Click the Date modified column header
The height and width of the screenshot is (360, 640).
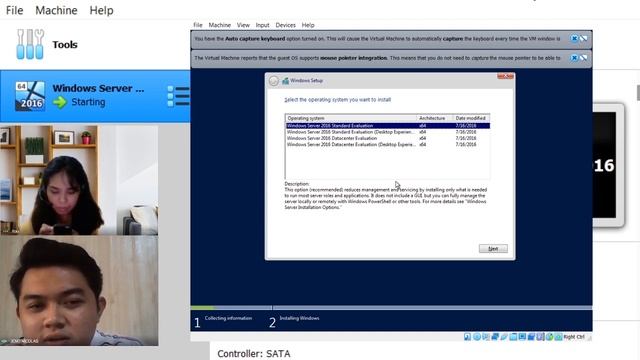471,118
